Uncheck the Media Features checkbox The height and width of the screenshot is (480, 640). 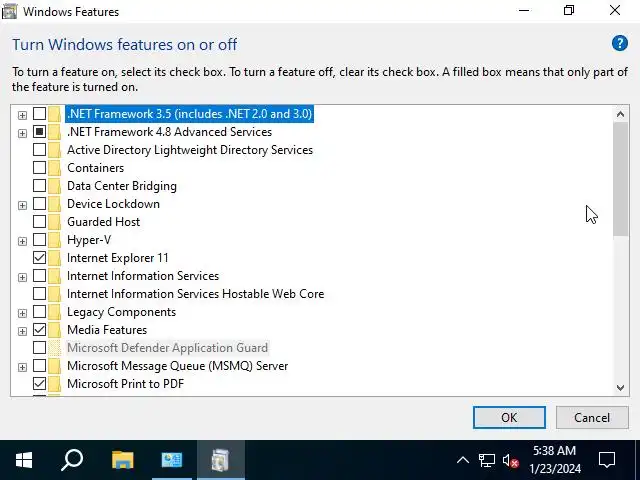39,329
